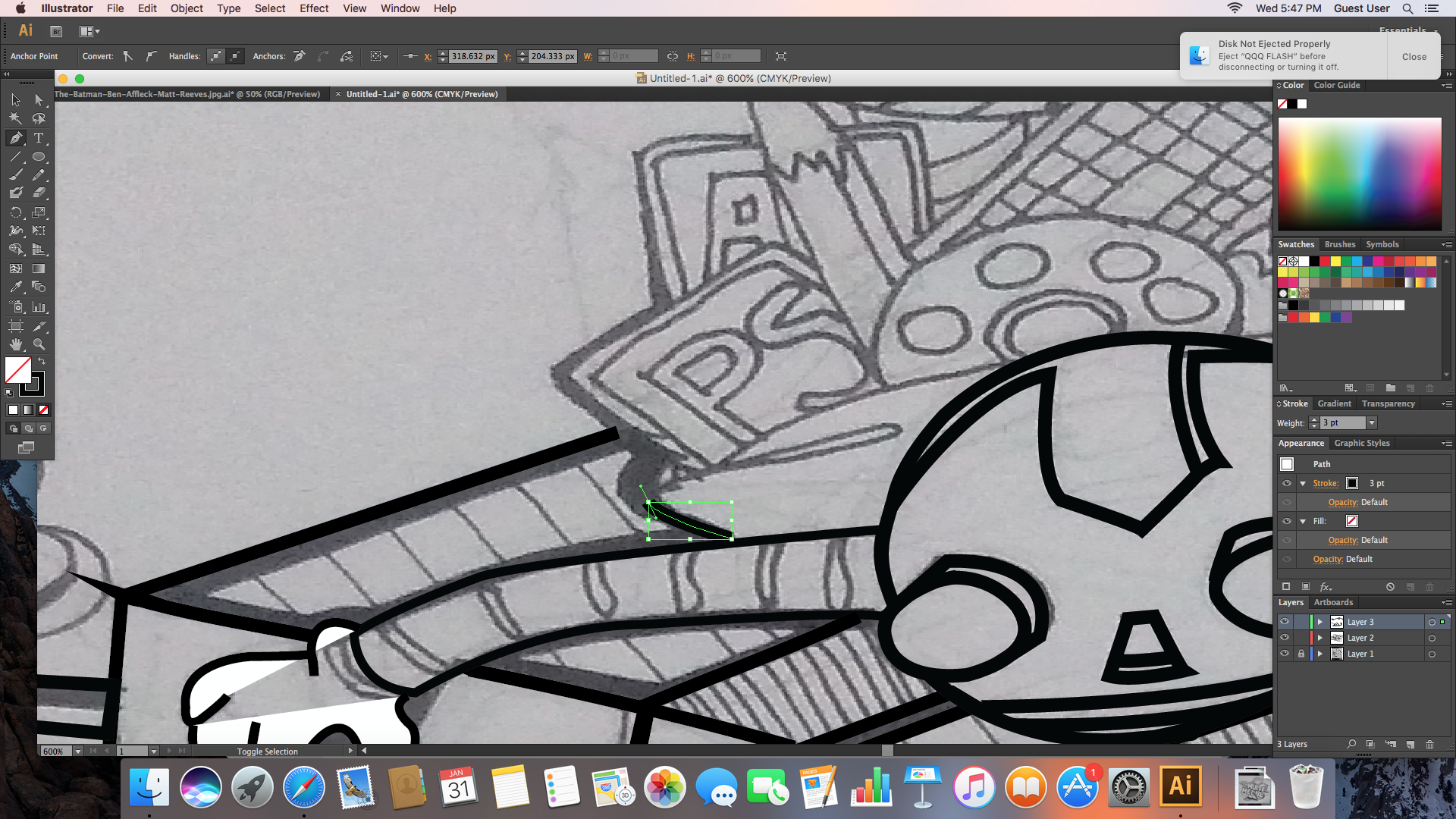Set paint mode to None
Viewport: 1456px width, 819px height.
click(x=44, y=410)
